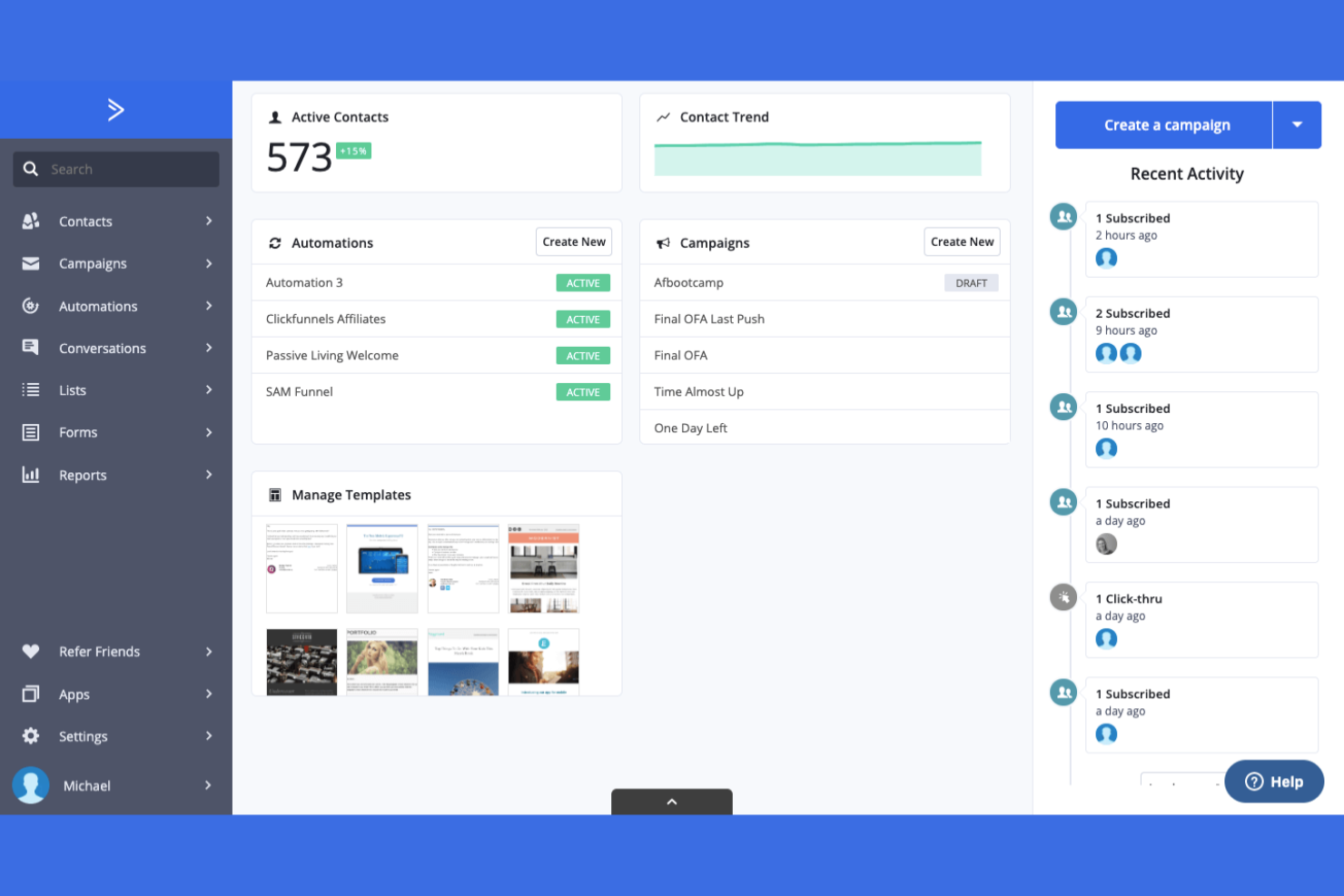Click the Apps sidebar icon
This screenshot has width=1344, height=896.
pos(31,694)
